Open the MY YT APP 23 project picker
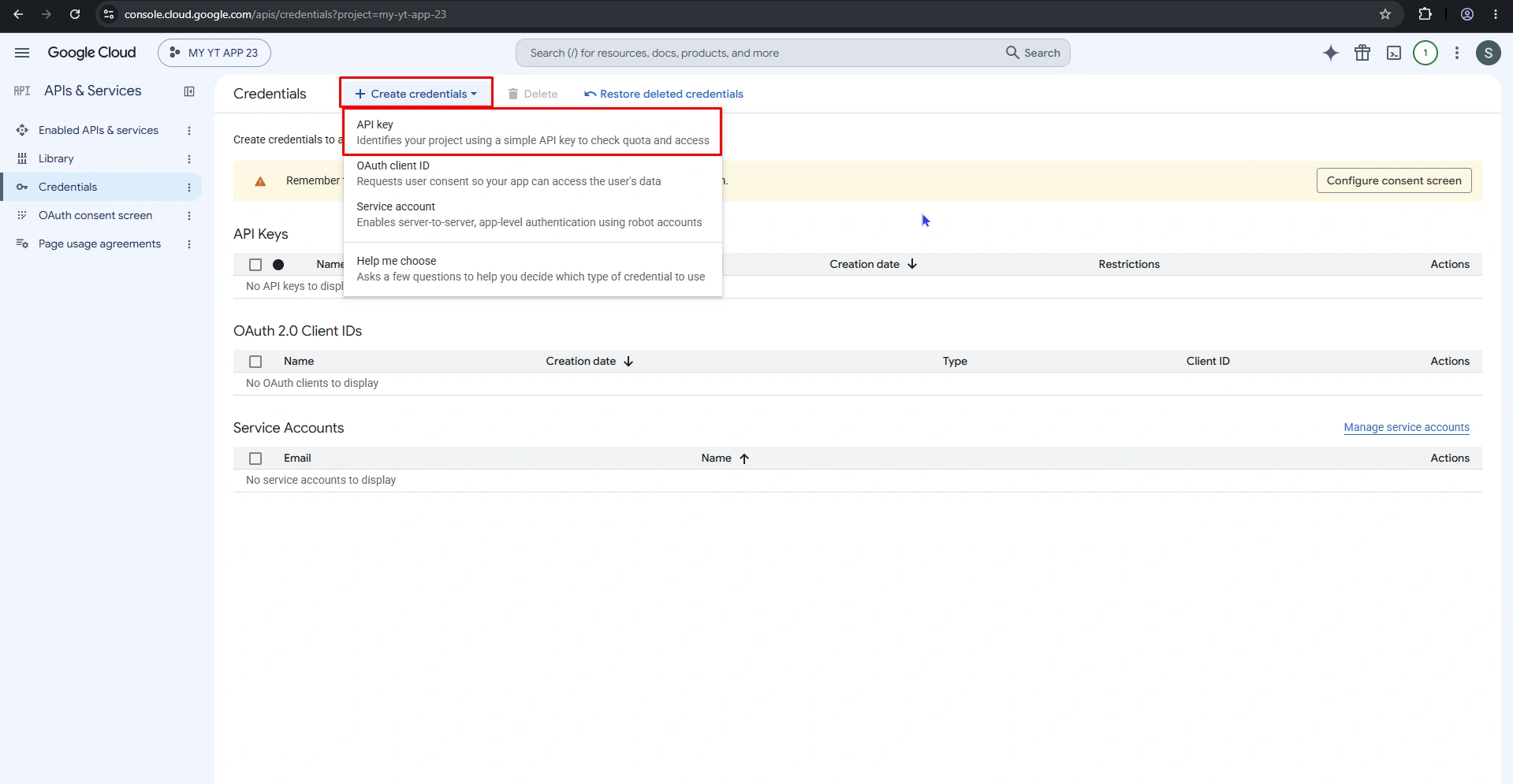 click(214, 53)
